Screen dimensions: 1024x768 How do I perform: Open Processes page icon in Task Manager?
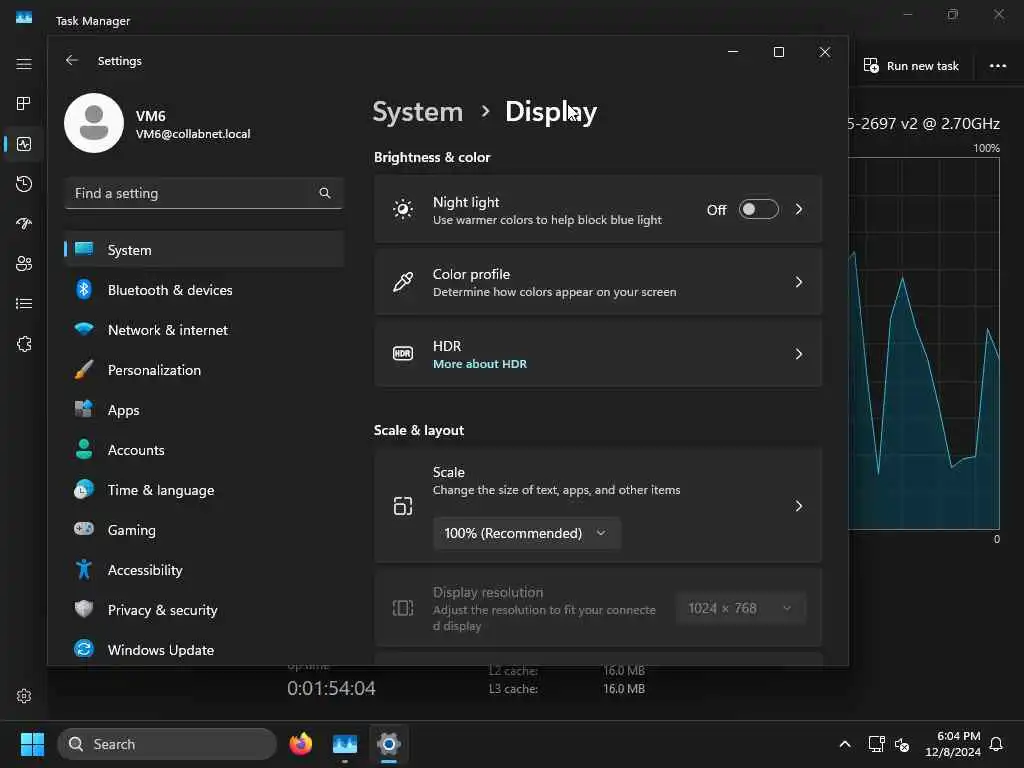[x=24, y=103]
